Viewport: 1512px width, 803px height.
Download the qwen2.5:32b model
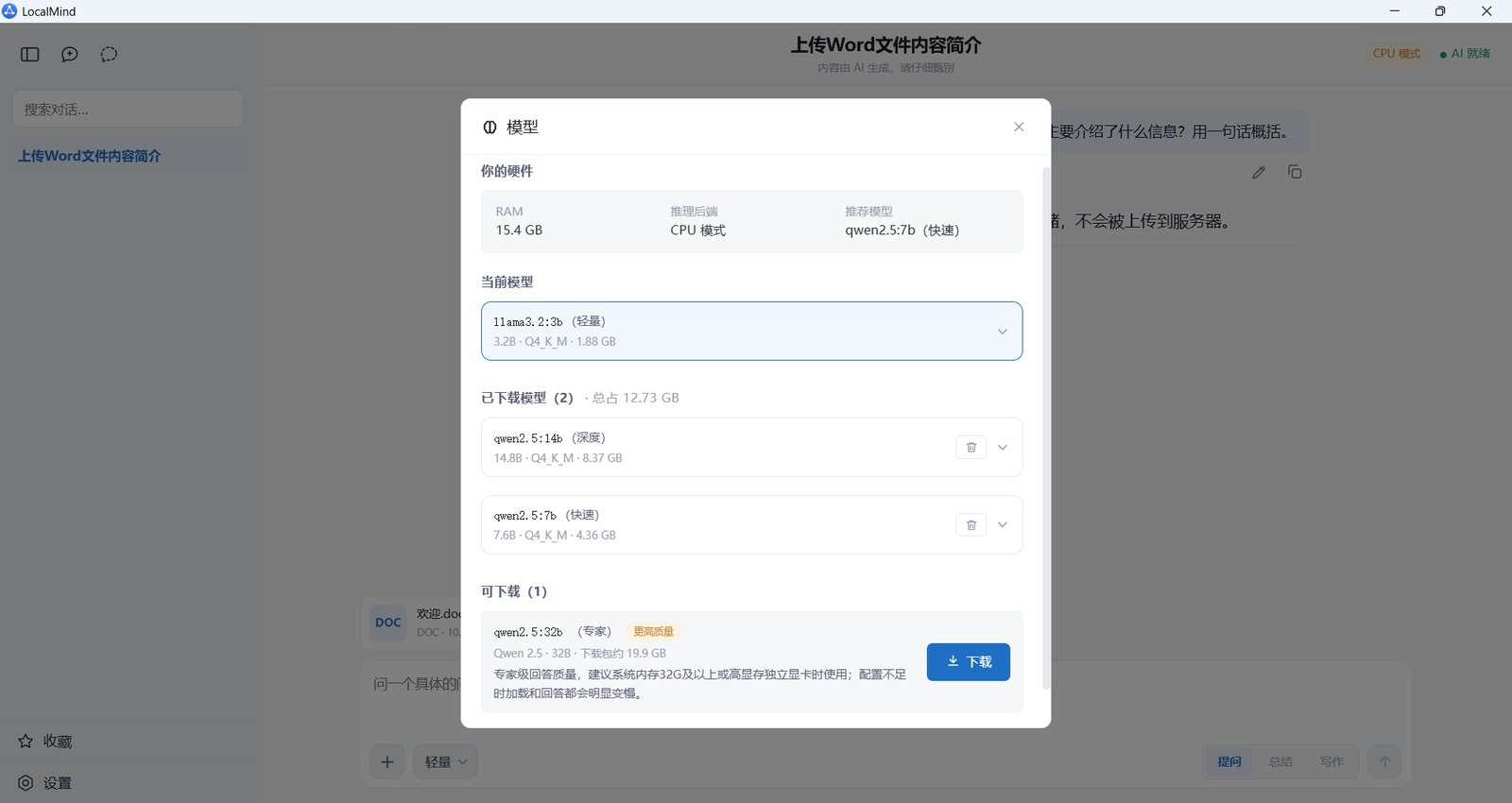pos(969,661)
